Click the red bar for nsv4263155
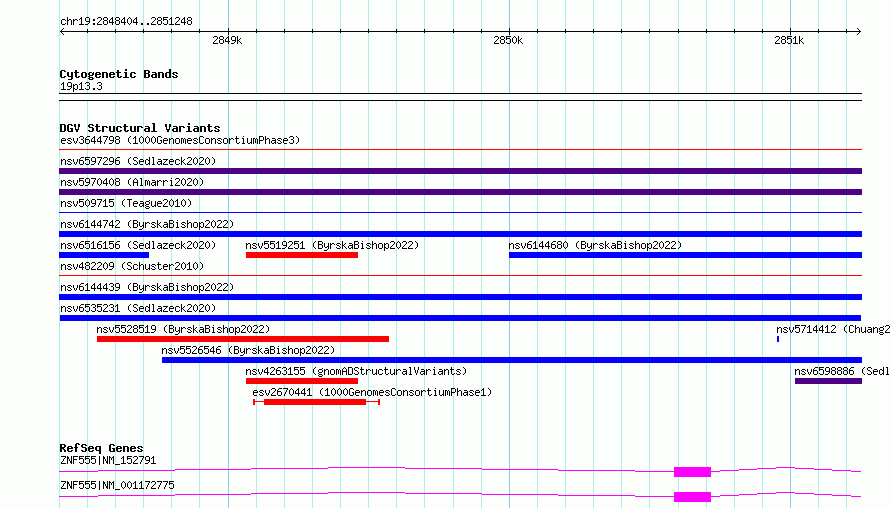Screen dimensions: 890x508 [x=302, y=381]
